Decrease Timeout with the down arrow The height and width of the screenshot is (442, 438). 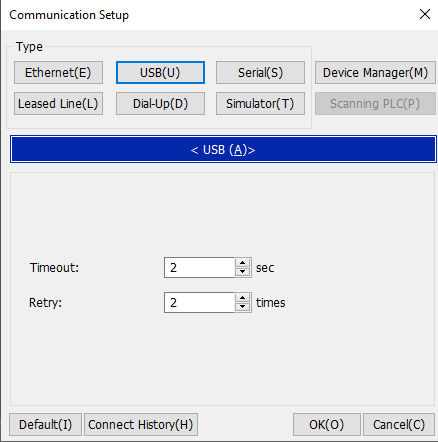243,272
